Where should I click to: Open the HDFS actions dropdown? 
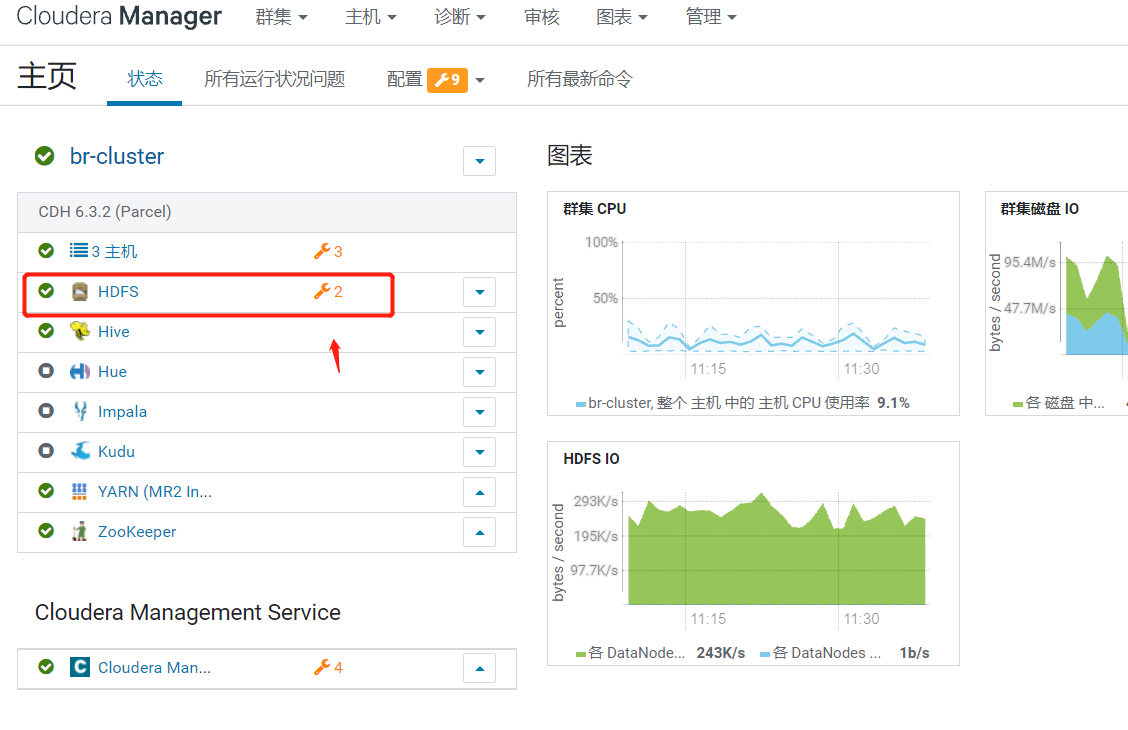click(480, 292)
